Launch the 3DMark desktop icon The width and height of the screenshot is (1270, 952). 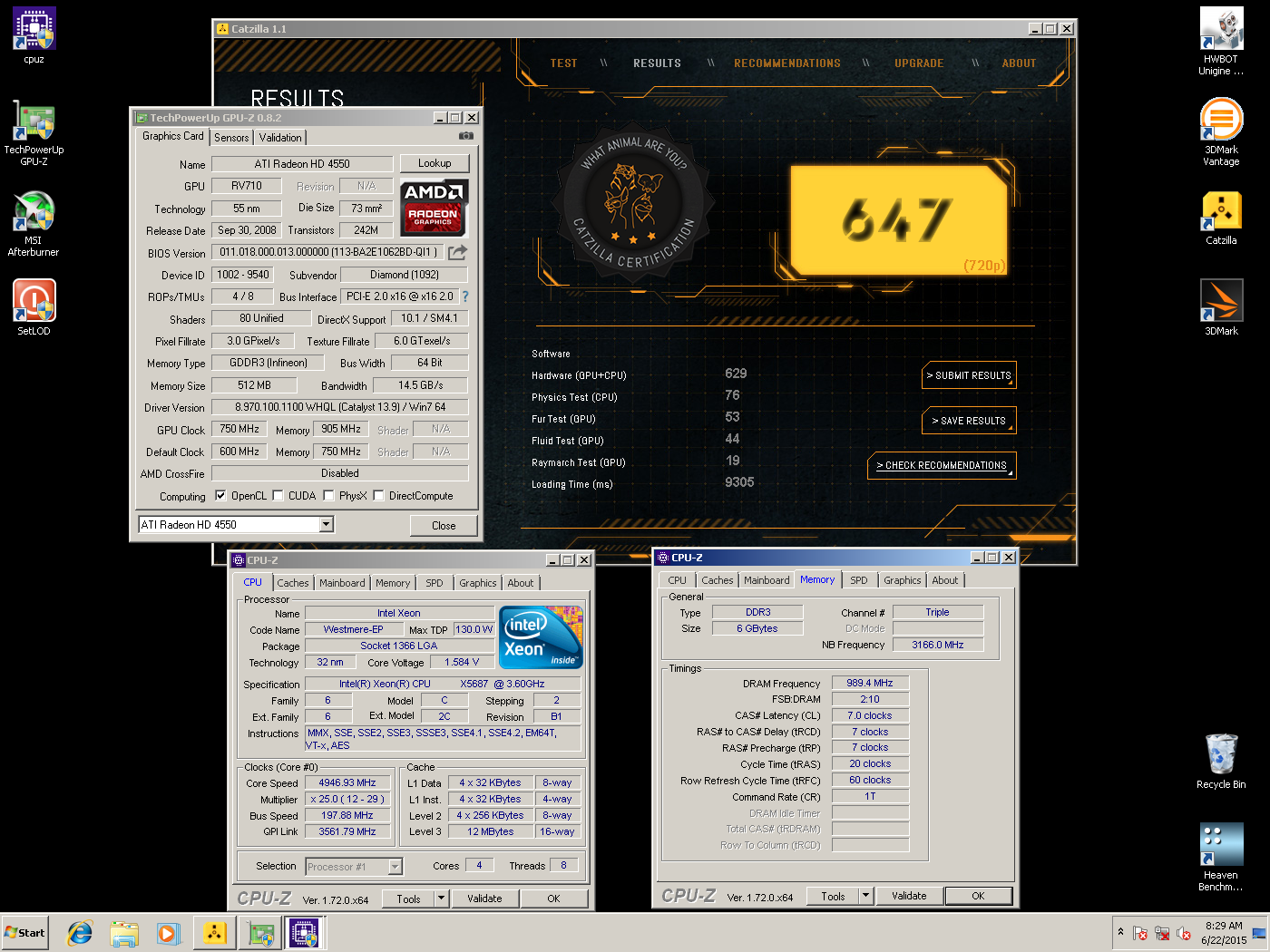tap(1221, 307)
